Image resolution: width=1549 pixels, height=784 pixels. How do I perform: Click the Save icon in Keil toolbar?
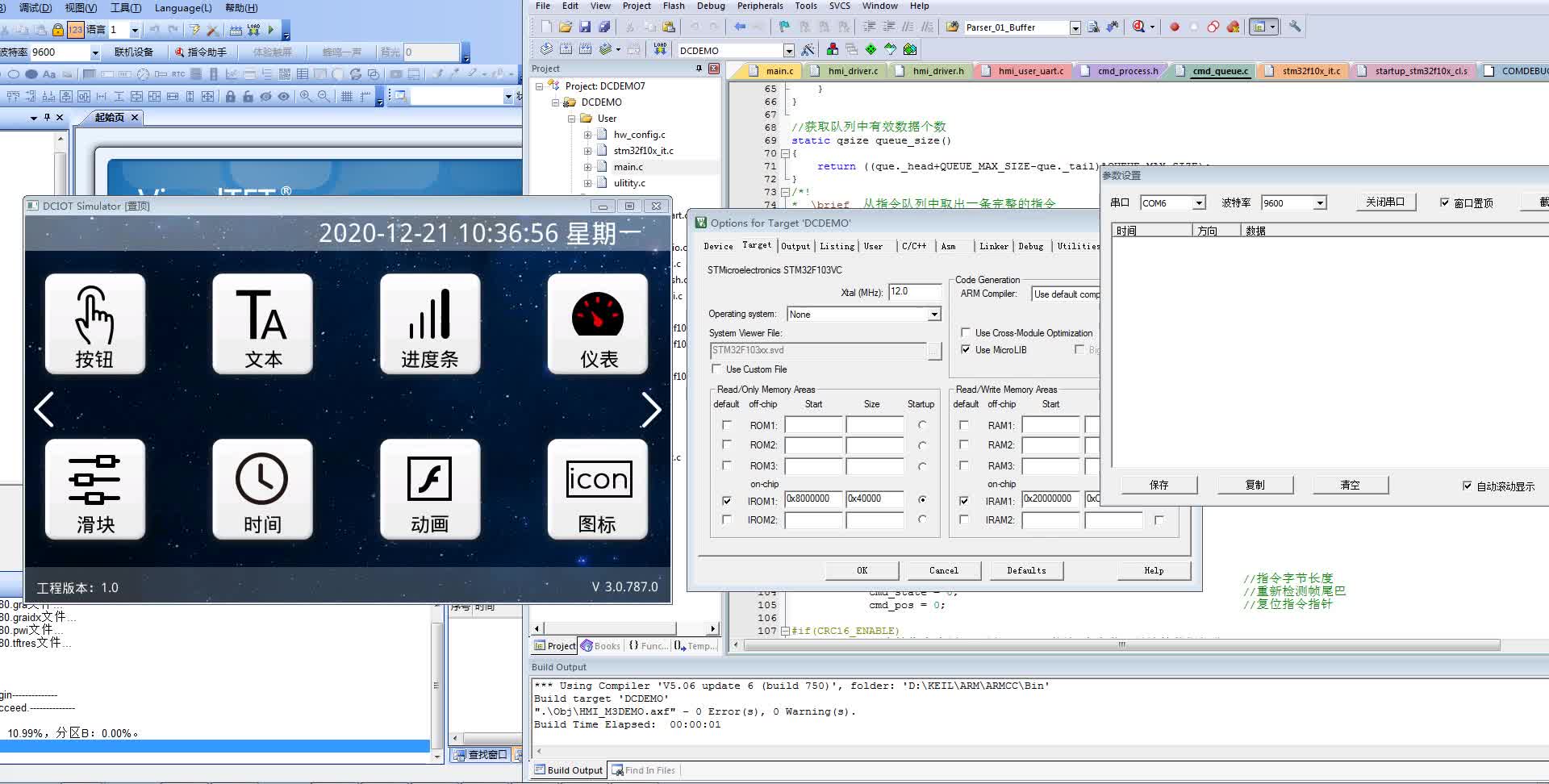[585, 27]
